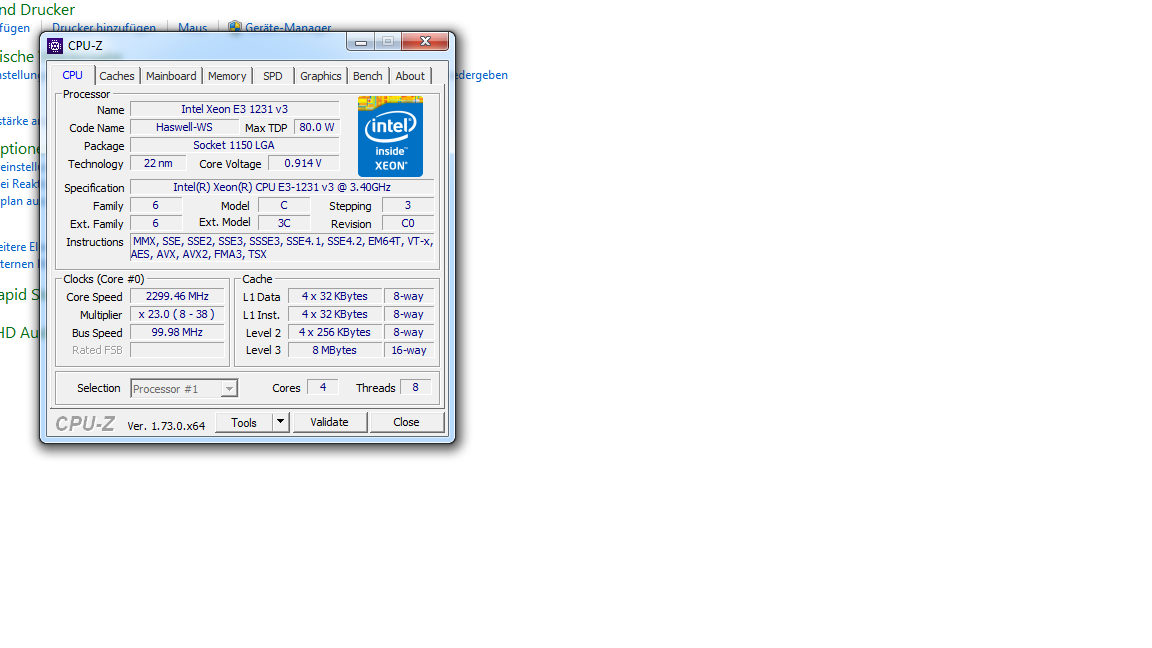Viewport: 1152px width, 648px height.
Task: Expand the Tools dropdown arrow
Action: 281,422
